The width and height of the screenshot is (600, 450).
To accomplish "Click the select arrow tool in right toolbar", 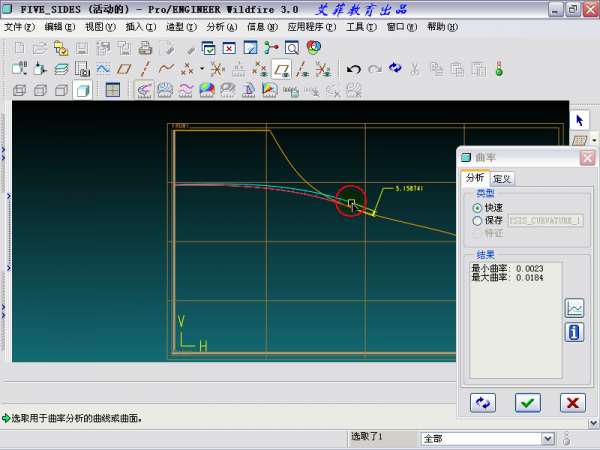I will pyautogui.click(x=580, y=121).
